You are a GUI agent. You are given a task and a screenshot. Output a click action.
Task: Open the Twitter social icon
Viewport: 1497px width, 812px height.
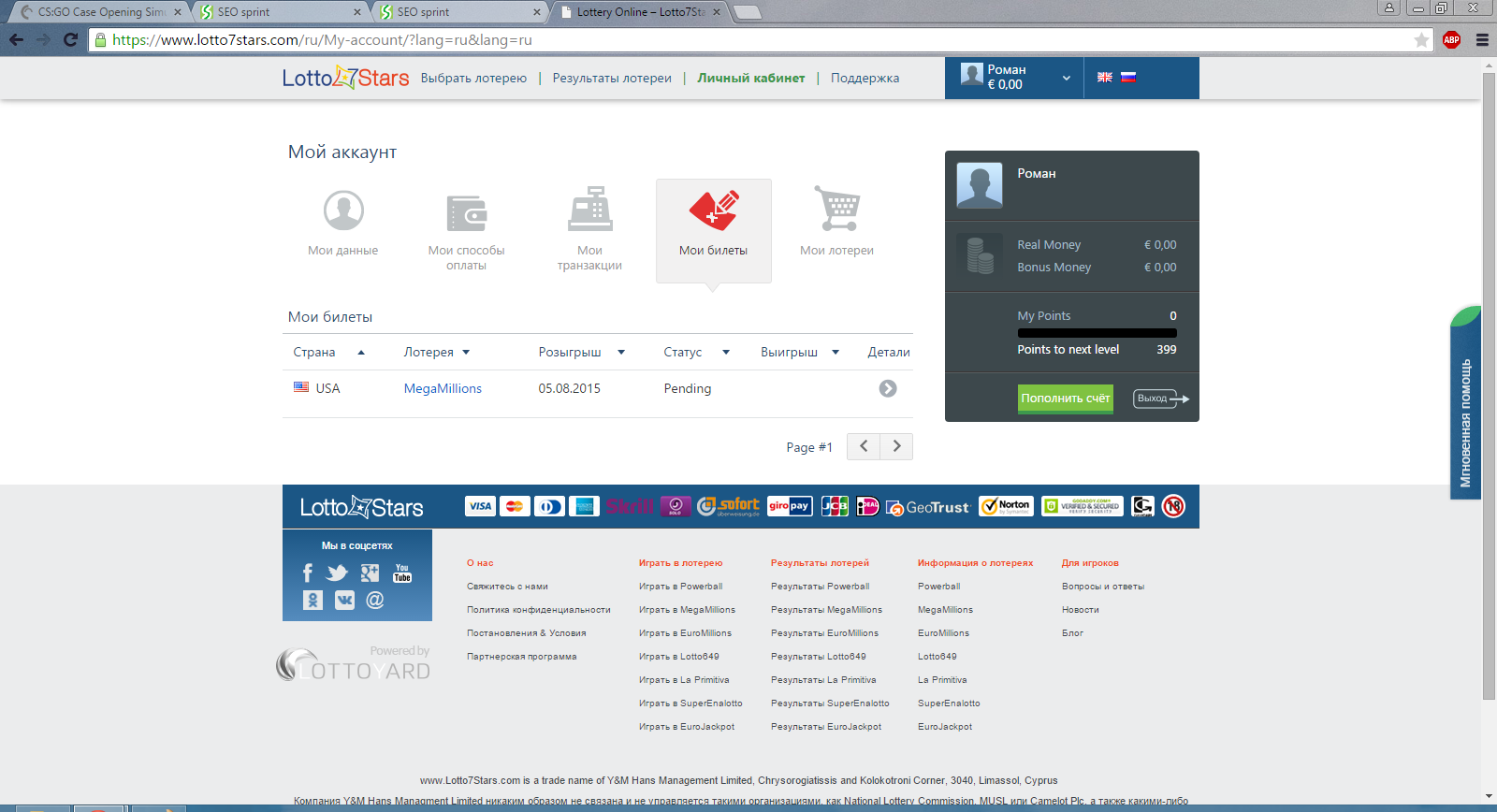click(337, 573)
